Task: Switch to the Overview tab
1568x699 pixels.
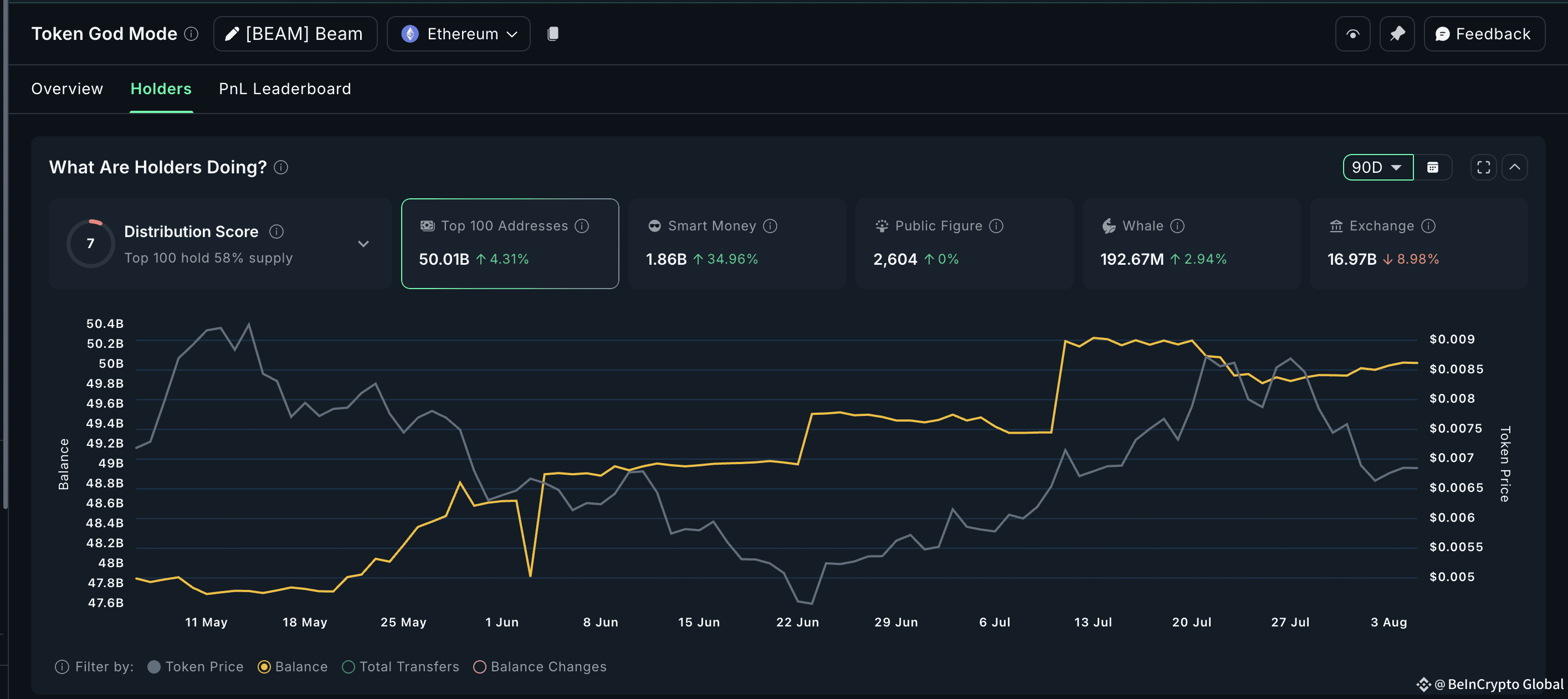Action: [x=67, y=89]
